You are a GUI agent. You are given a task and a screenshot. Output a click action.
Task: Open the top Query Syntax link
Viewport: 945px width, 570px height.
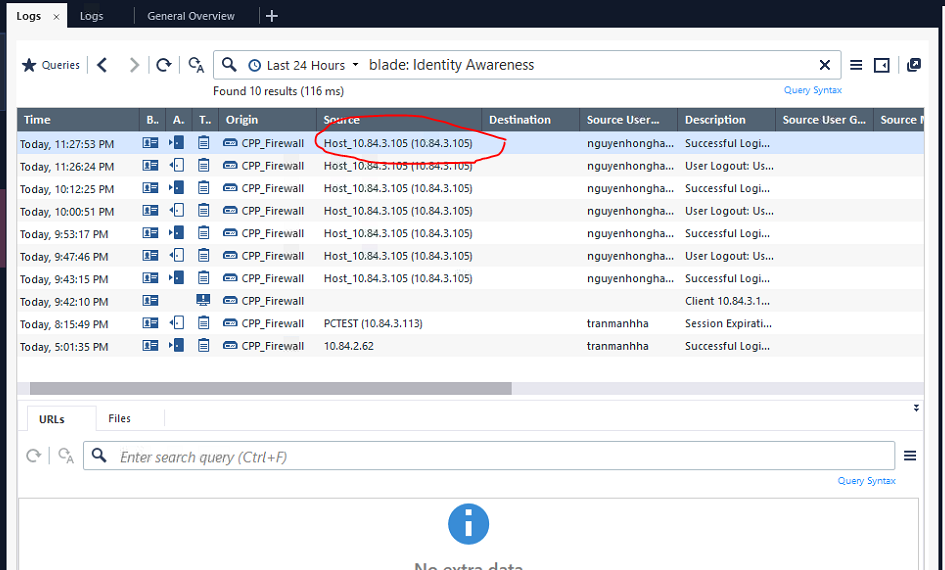[x=812, y=91]
